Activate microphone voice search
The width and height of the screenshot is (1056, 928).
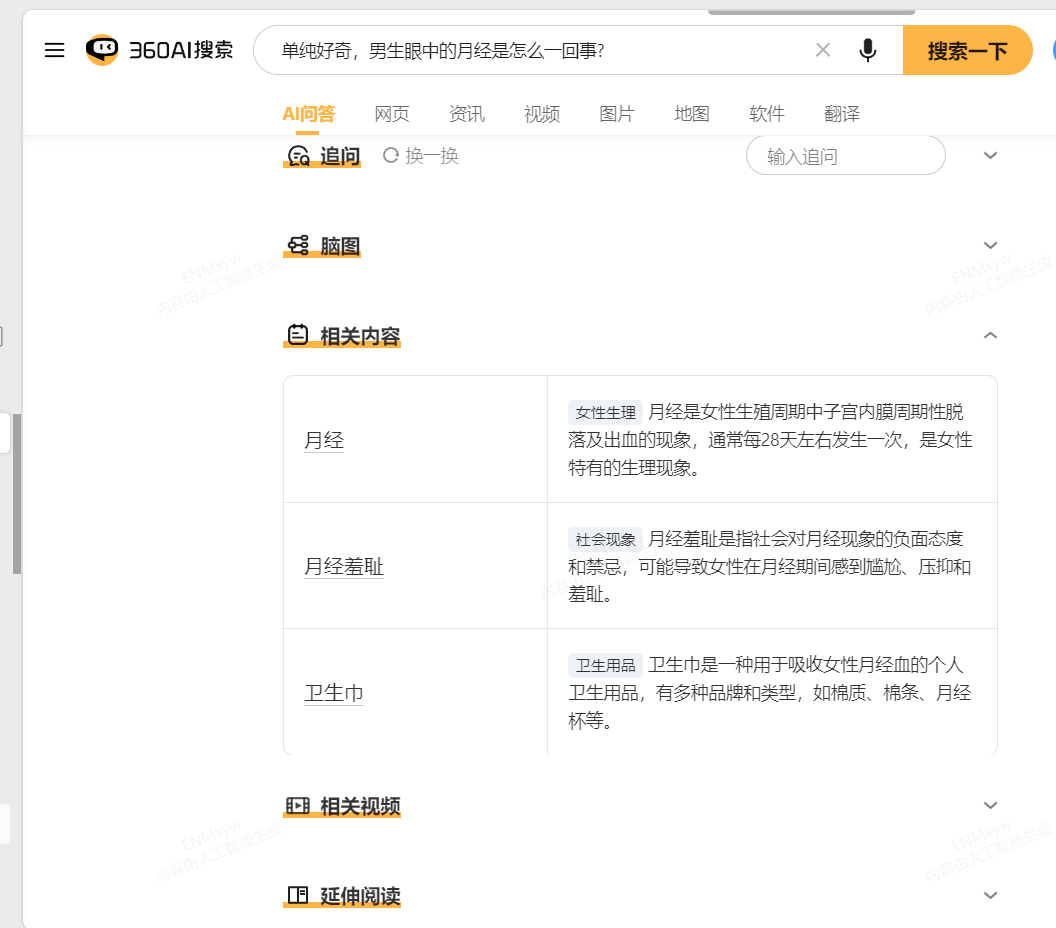tap(868, 50)
